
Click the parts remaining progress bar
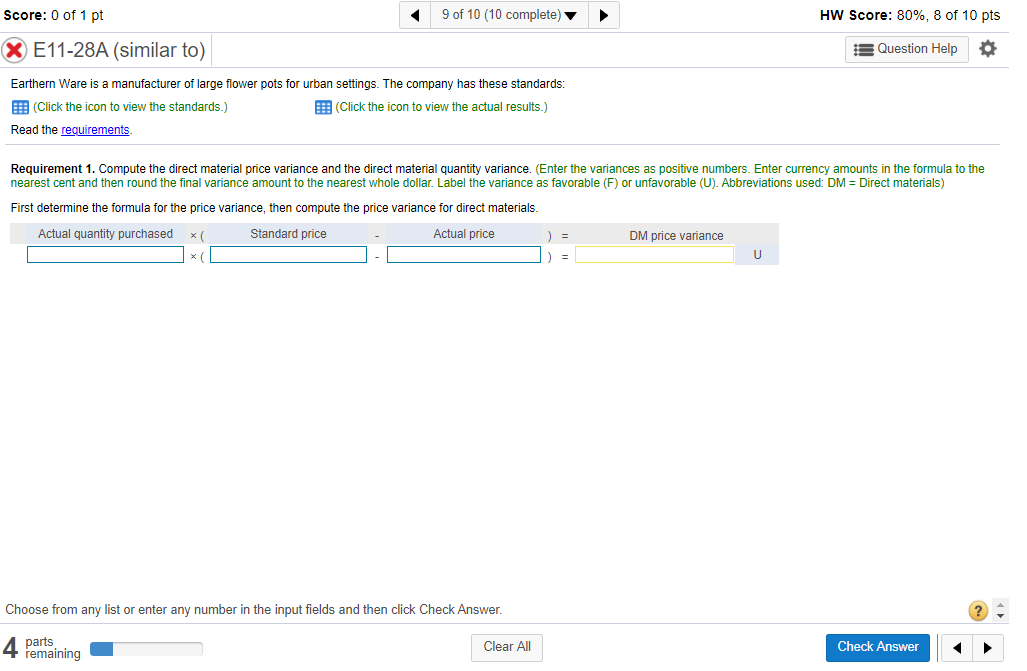pyautogui.click(x=145, y=647)
